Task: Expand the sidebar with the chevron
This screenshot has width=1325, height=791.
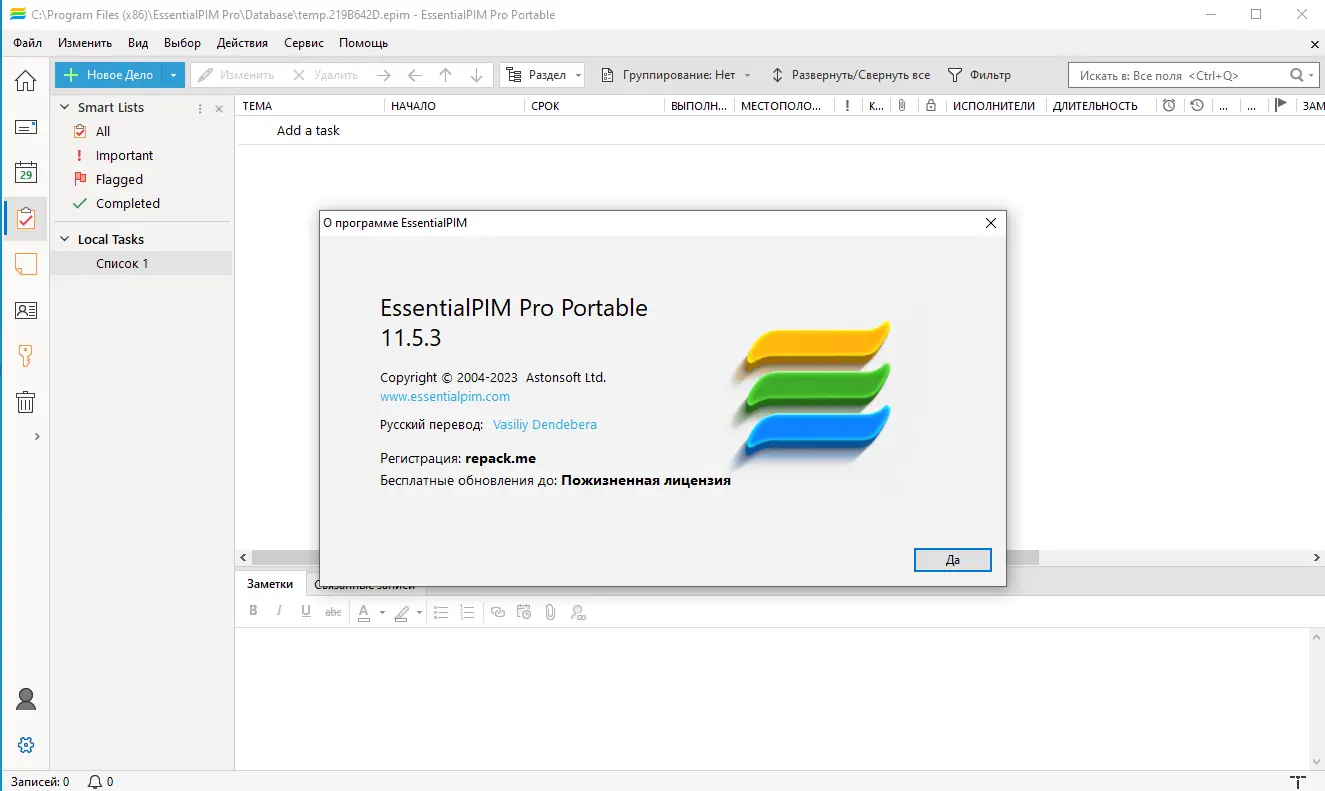Action: pos(37,436)
